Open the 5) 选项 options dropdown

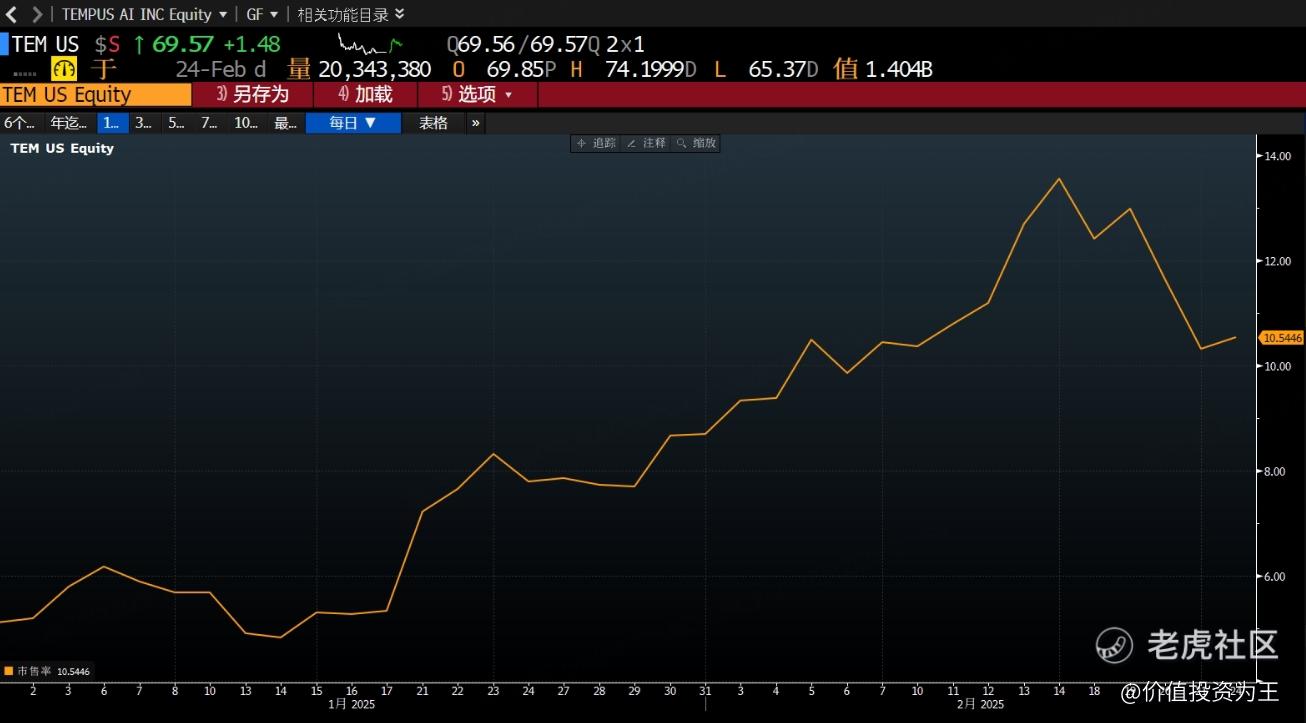(477, 95)
